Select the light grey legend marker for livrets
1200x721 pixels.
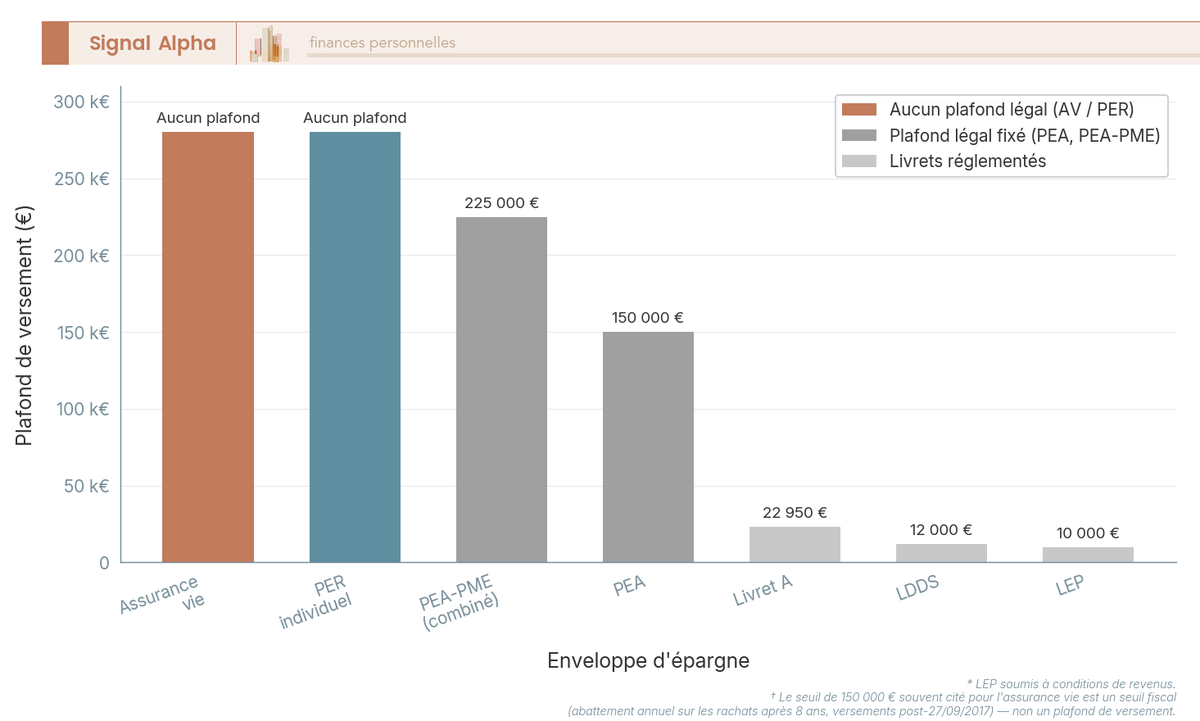click(x=862, y=160)
